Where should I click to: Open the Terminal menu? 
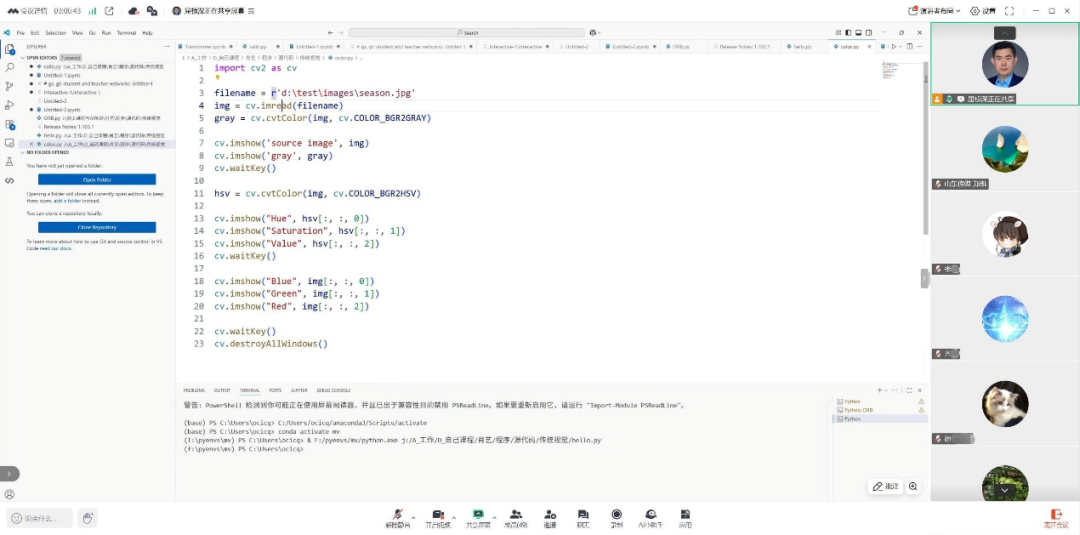point(126,32)
